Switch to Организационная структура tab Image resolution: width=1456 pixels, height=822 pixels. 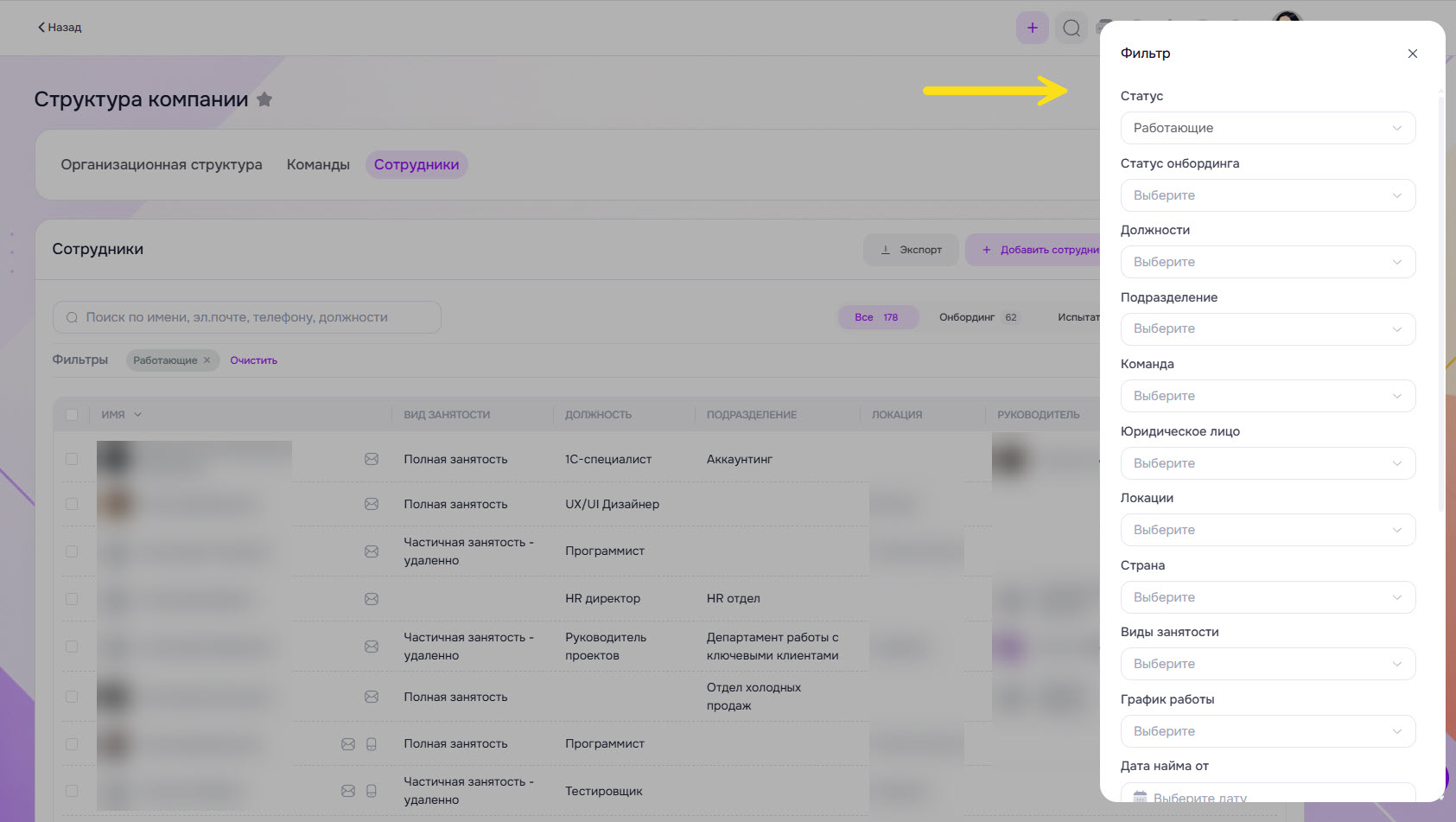(162, 164)
